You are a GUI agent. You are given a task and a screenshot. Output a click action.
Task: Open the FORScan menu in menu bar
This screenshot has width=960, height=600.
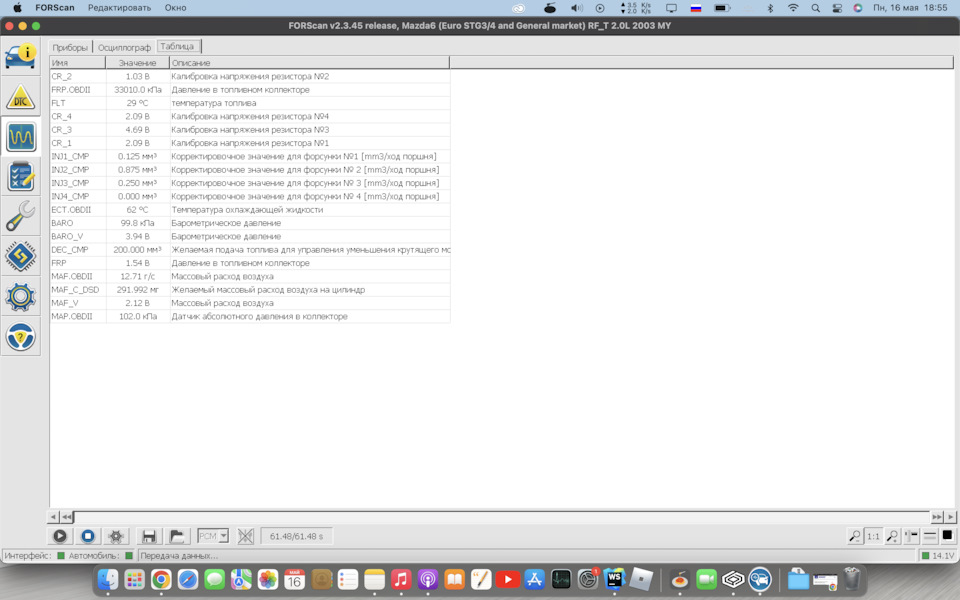(54, 8)
